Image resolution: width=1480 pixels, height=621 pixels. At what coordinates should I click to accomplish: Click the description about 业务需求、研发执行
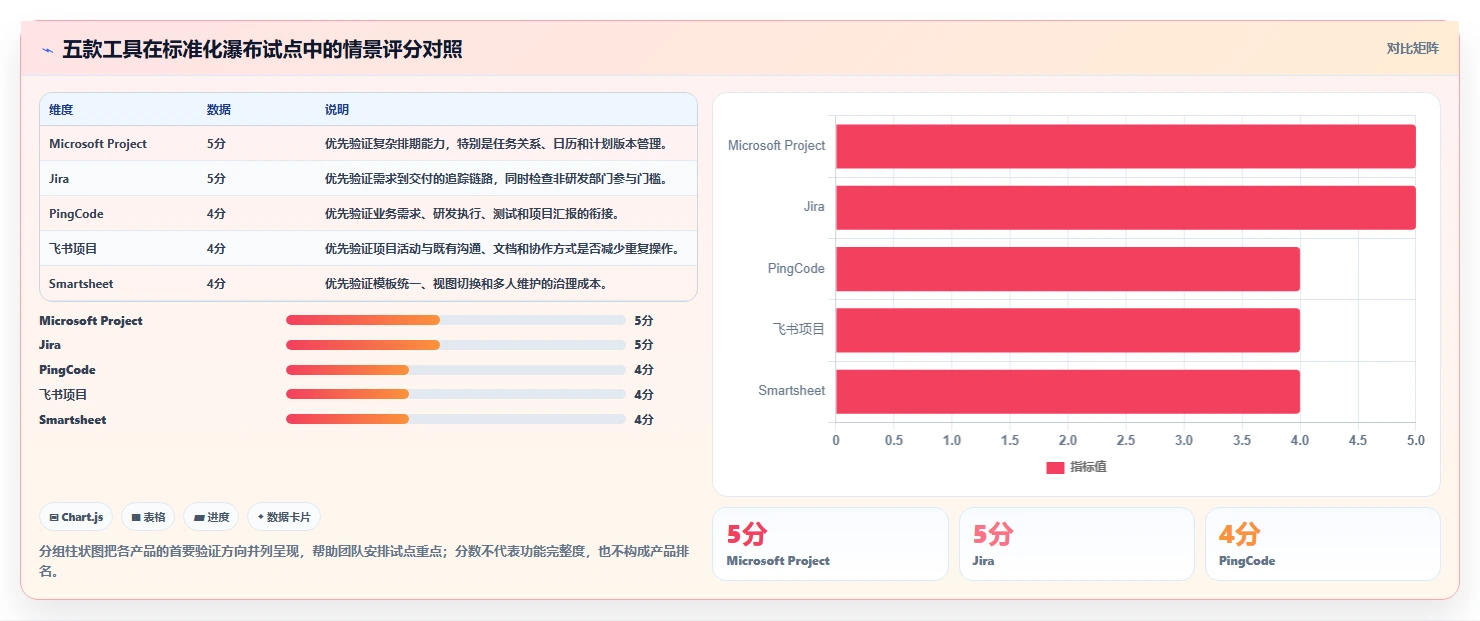[x=472, y=214]
